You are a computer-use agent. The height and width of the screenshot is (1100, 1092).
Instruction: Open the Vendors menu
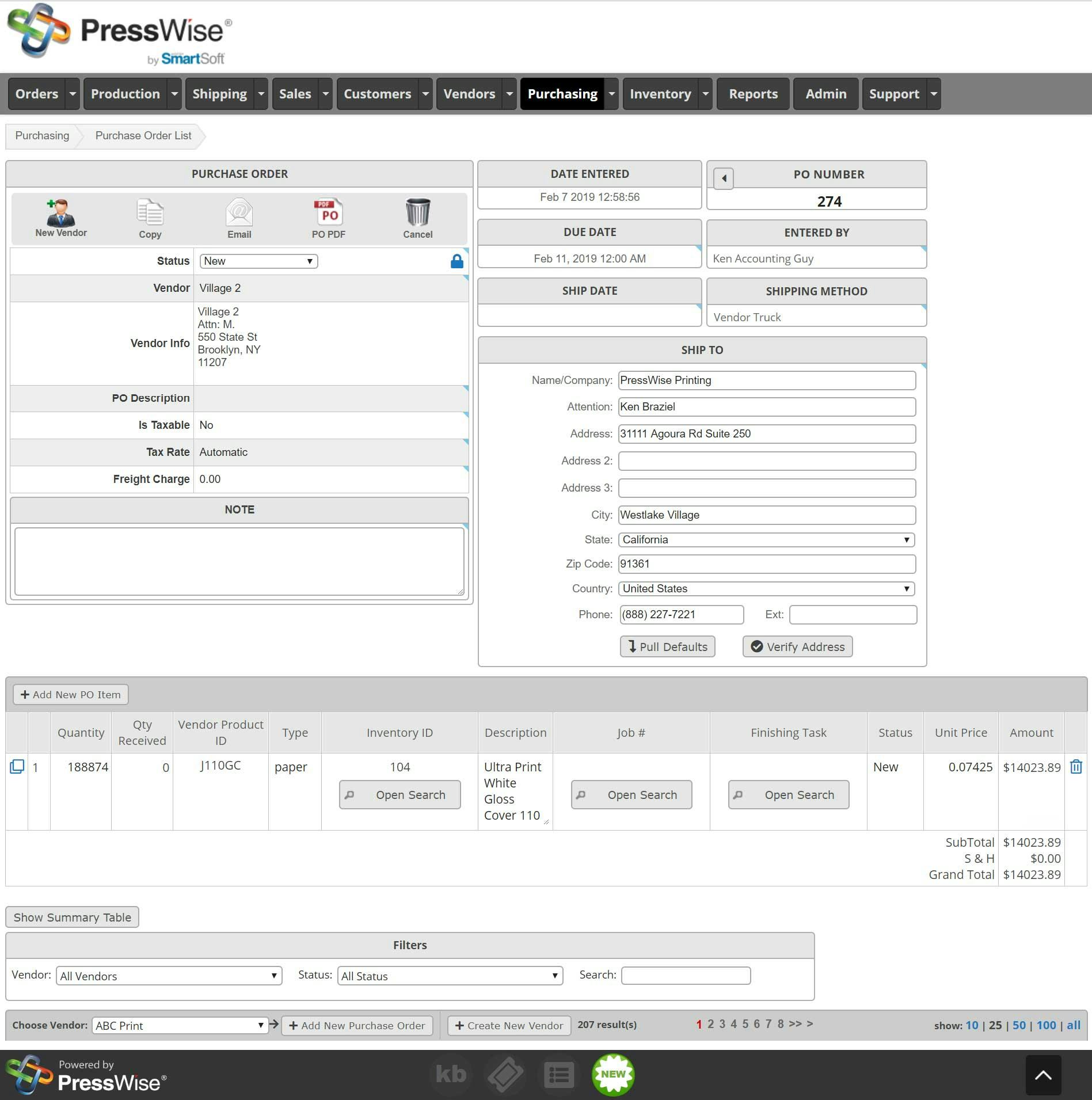point(469,94)
